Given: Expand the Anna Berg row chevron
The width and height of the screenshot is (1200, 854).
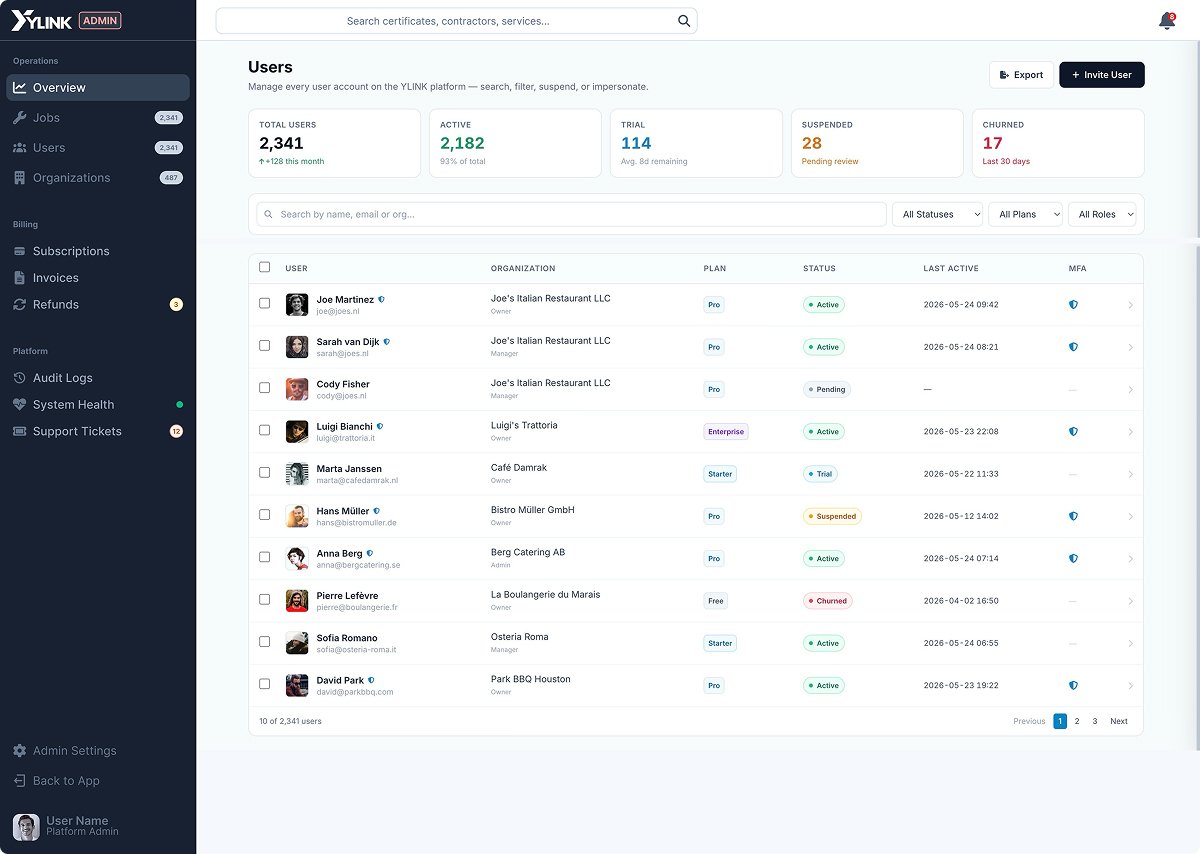Looking at the screenshot, I should [1130, 559].
